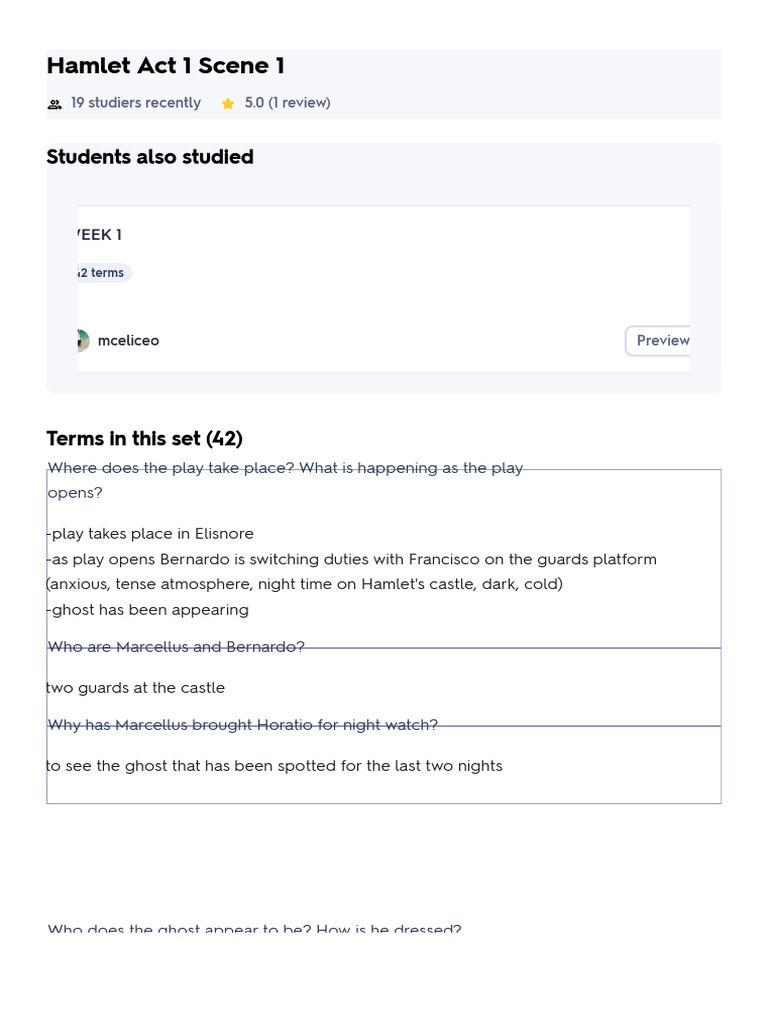This screenshot has width=768, height=1024.
Task: Click the 'Terms in this set (42)' heading
Action: point(144,439)
